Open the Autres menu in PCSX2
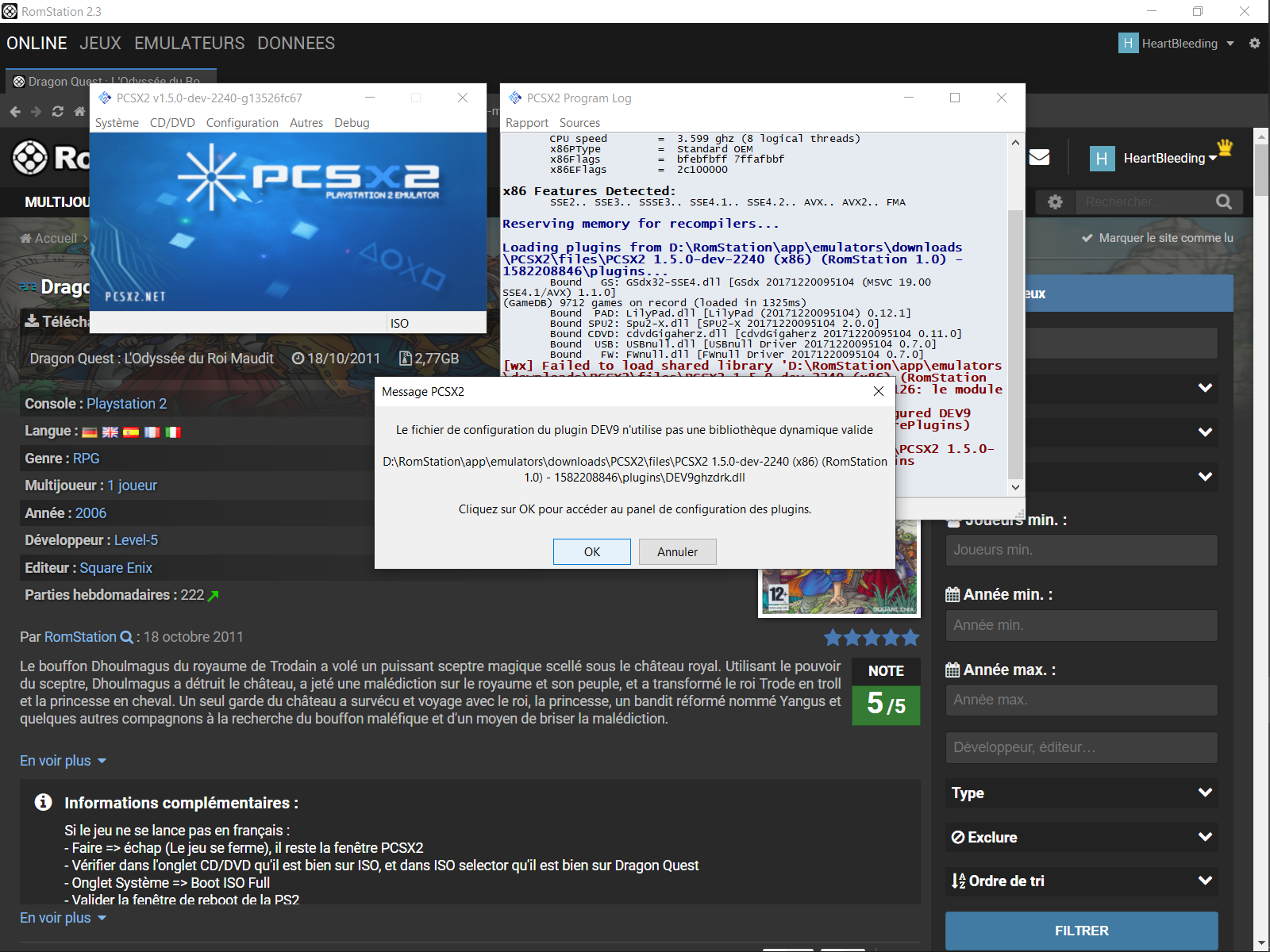Image resolution: width=1270 pixels, height=952 pixels. pos(306,123)
